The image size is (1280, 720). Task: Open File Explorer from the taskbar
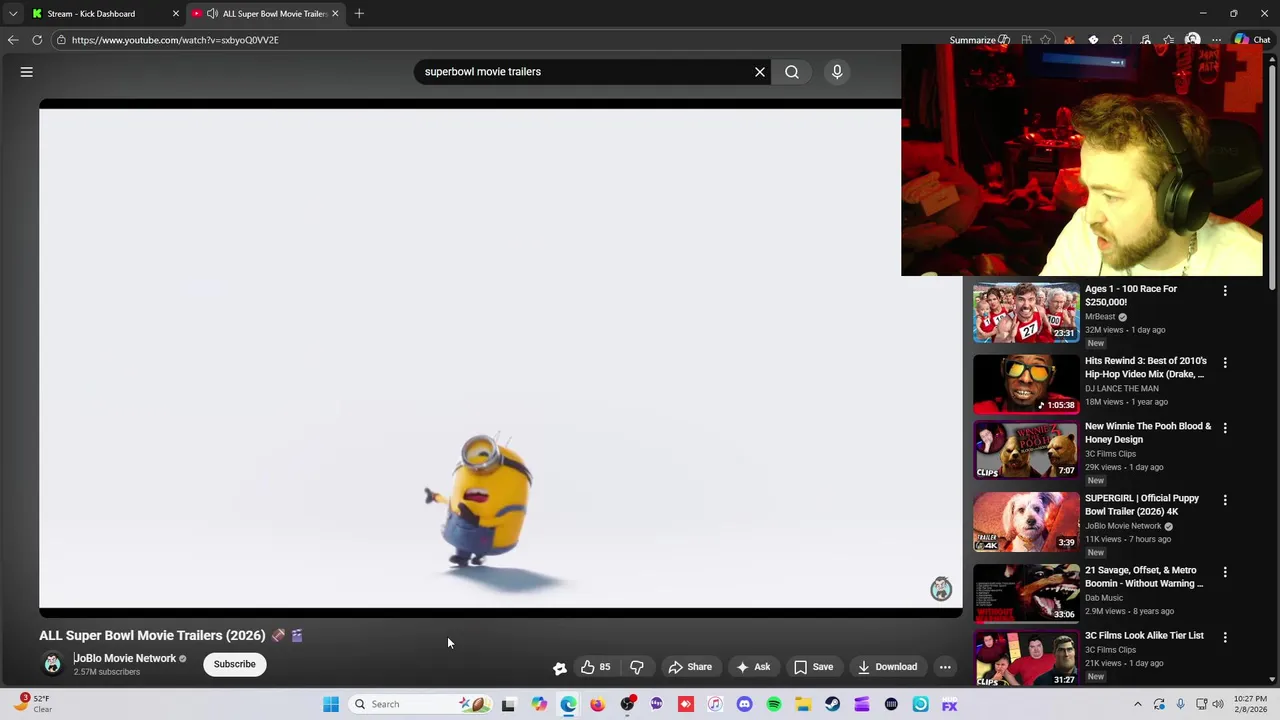803,704
